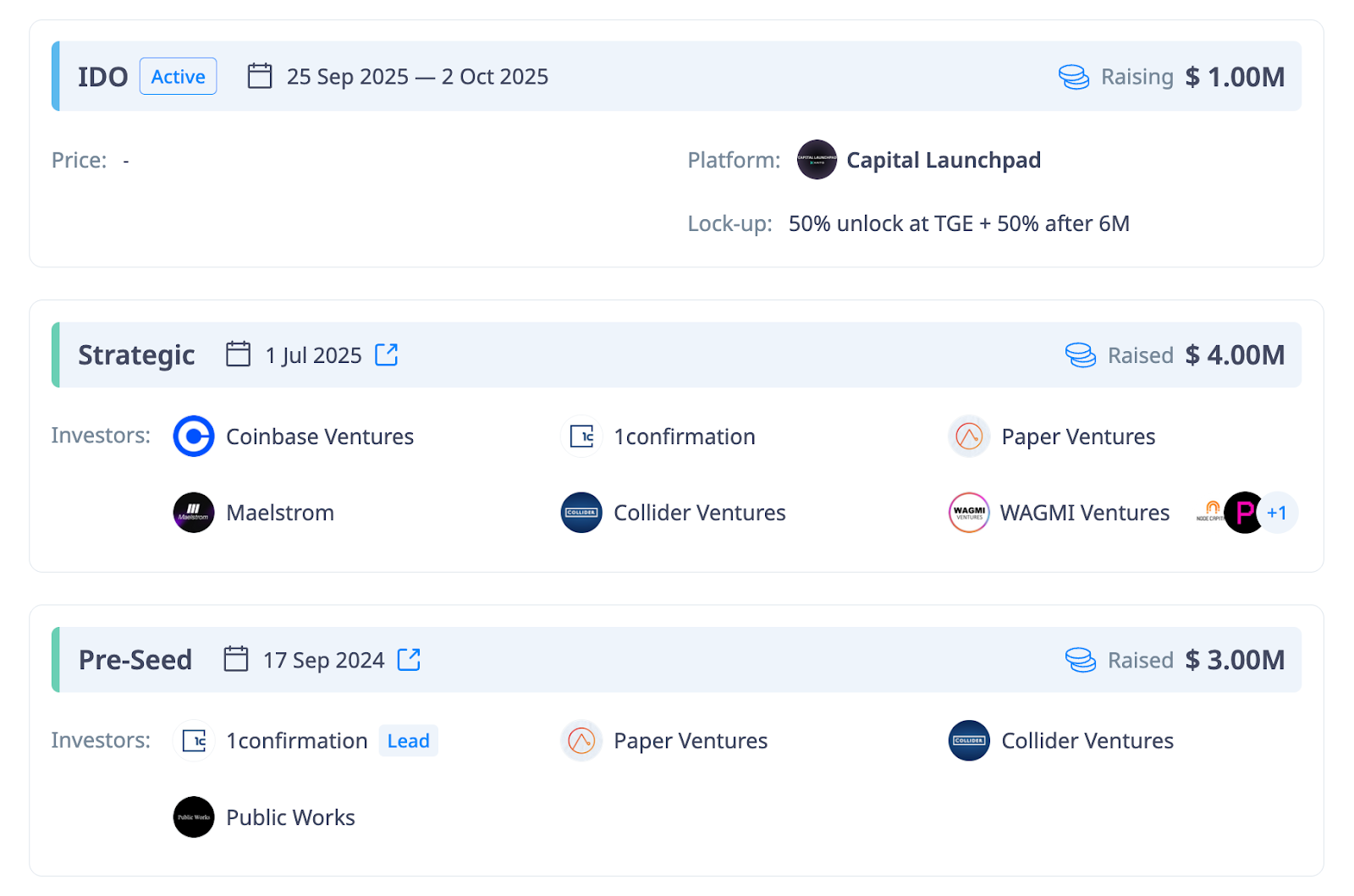The height and width of the screenshot is (896, 1354).
Task: Click the coins icon beside Raising $1.00M
Action: point(1074,77)
